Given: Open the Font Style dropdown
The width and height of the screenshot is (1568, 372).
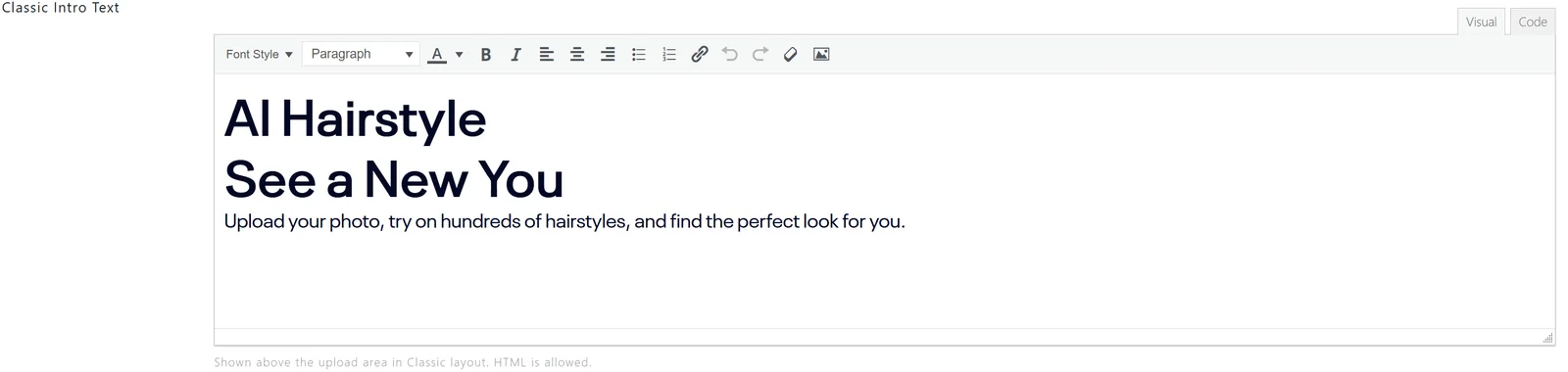Looking at the screenshot, I should 259,54.
